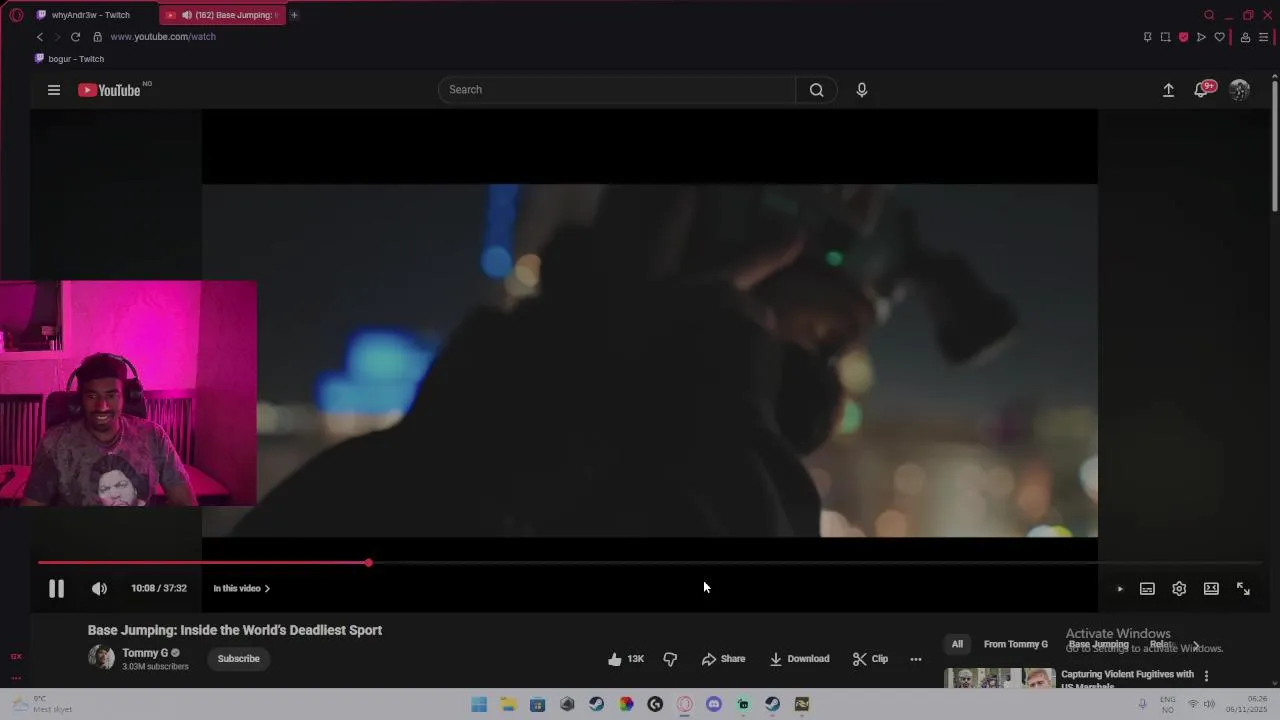Open the taskbar volume control
The width and height of the screenshot is (1280, 720).
tap(1209, 704)
